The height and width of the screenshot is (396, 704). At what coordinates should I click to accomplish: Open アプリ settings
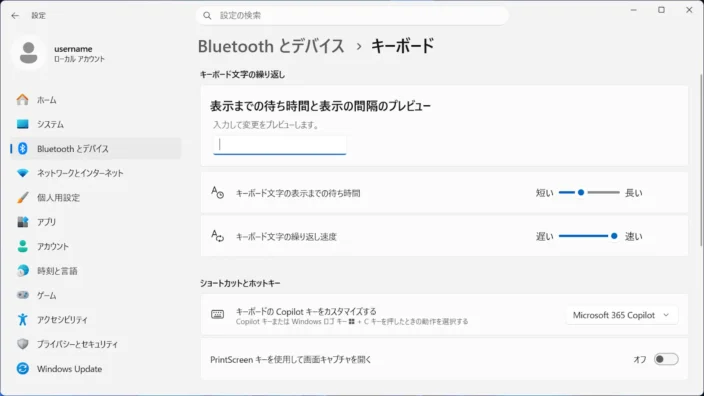pos(96,222)
